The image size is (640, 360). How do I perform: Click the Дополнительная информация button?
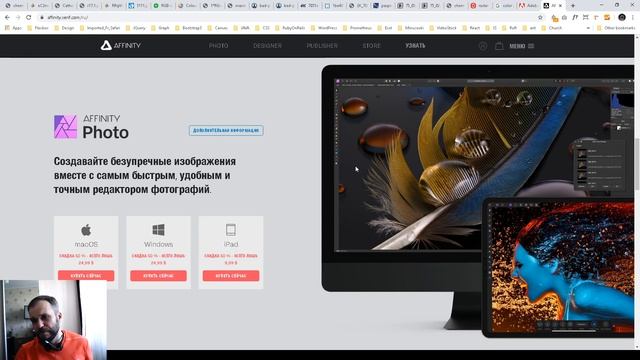tap(226, 130)
